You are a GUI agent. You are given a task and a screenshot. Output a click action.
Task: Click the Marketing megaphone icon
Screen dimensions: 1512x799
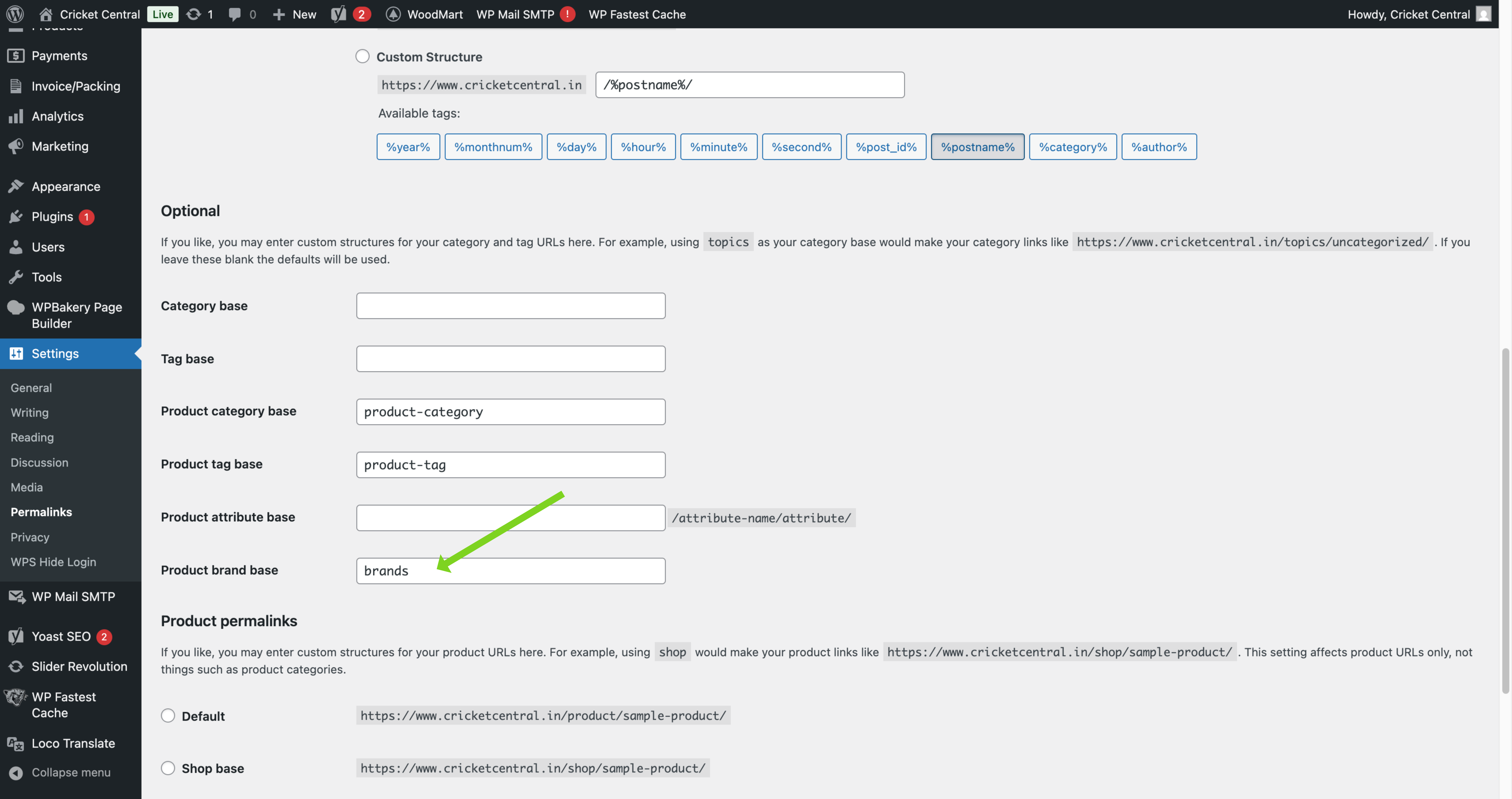pos(16,146)
